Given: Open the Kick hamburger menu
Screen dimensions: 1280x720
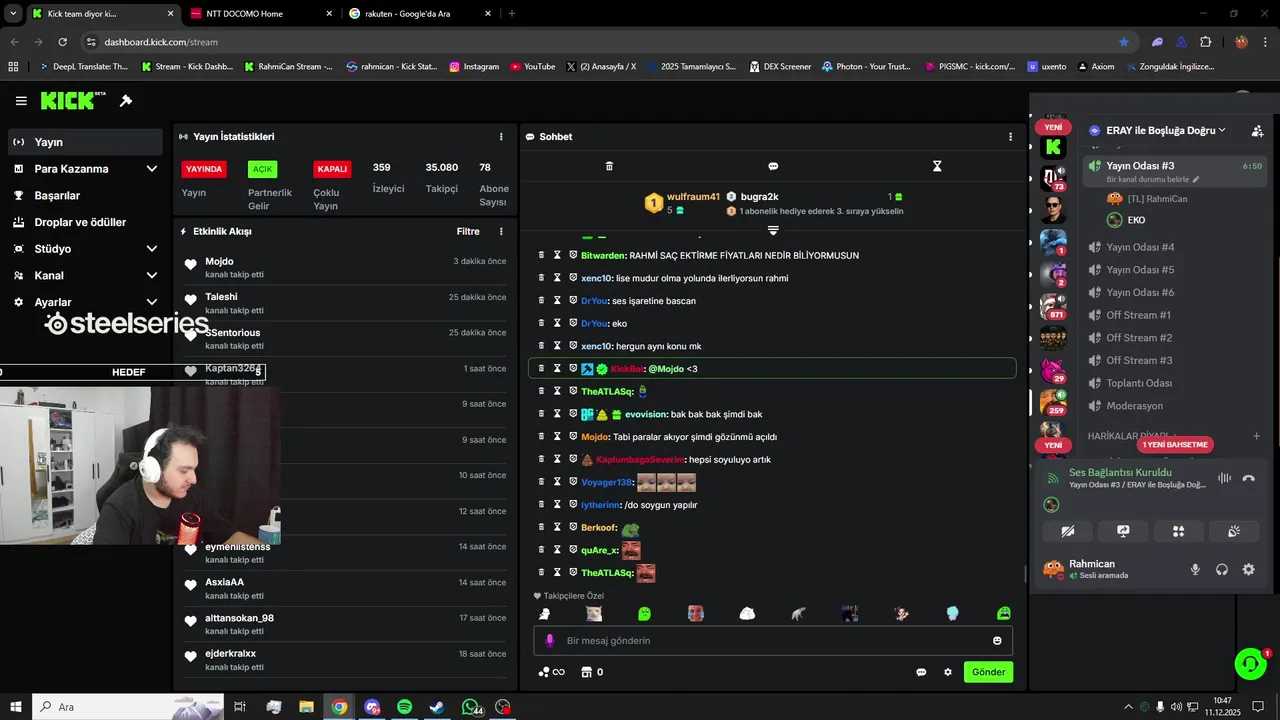Looking at the screenshot, I should pyautogui.click(x=21, y=101).
